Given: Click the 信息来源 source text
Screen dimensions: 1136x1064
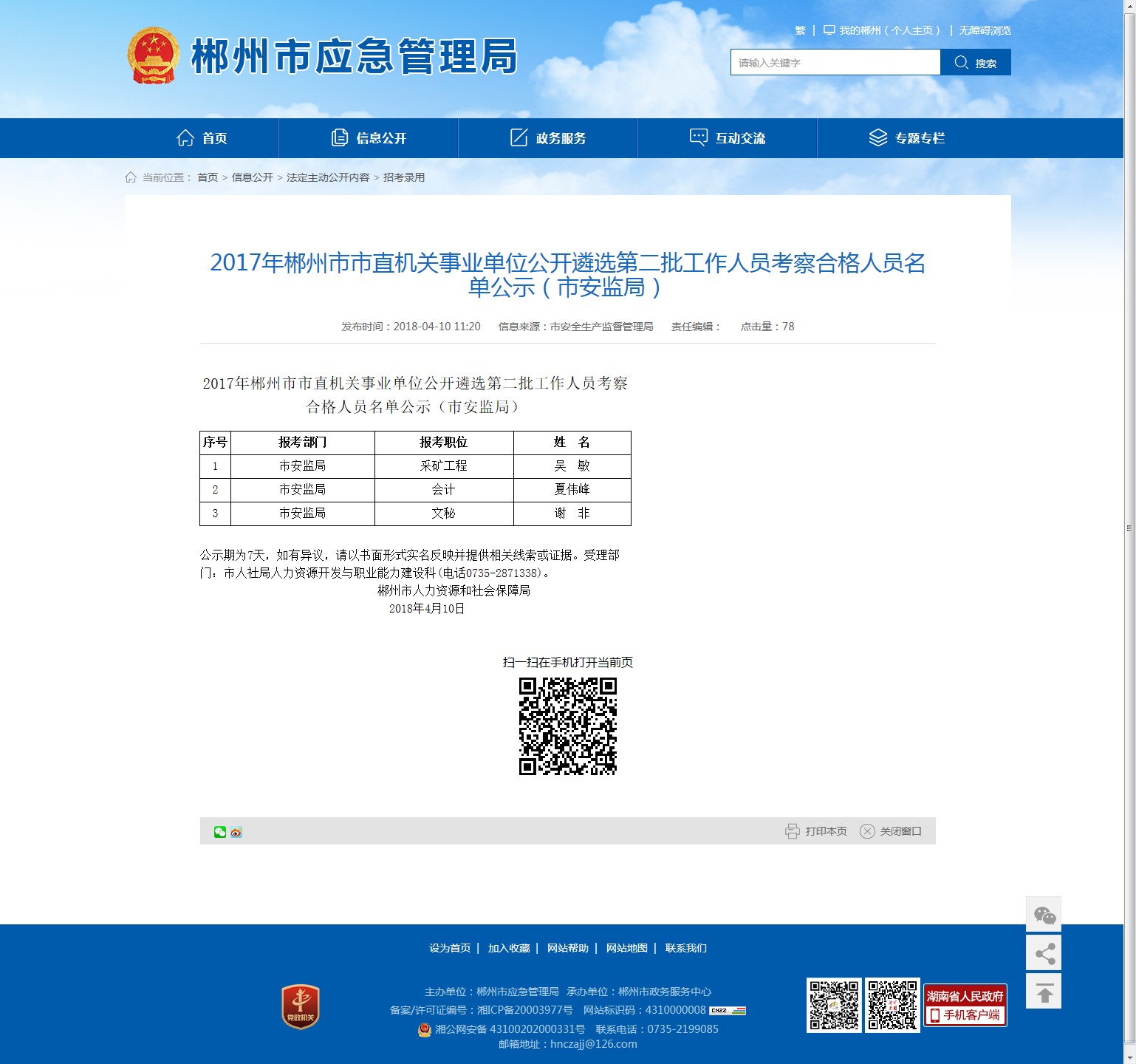Looking at the screenshot, I should [575, 327].
